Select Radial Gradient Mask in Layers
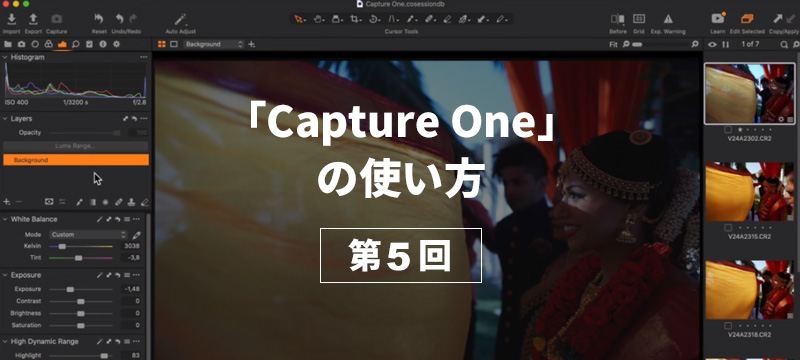Viewport: 800px width, 360px height. pos(106,202)
